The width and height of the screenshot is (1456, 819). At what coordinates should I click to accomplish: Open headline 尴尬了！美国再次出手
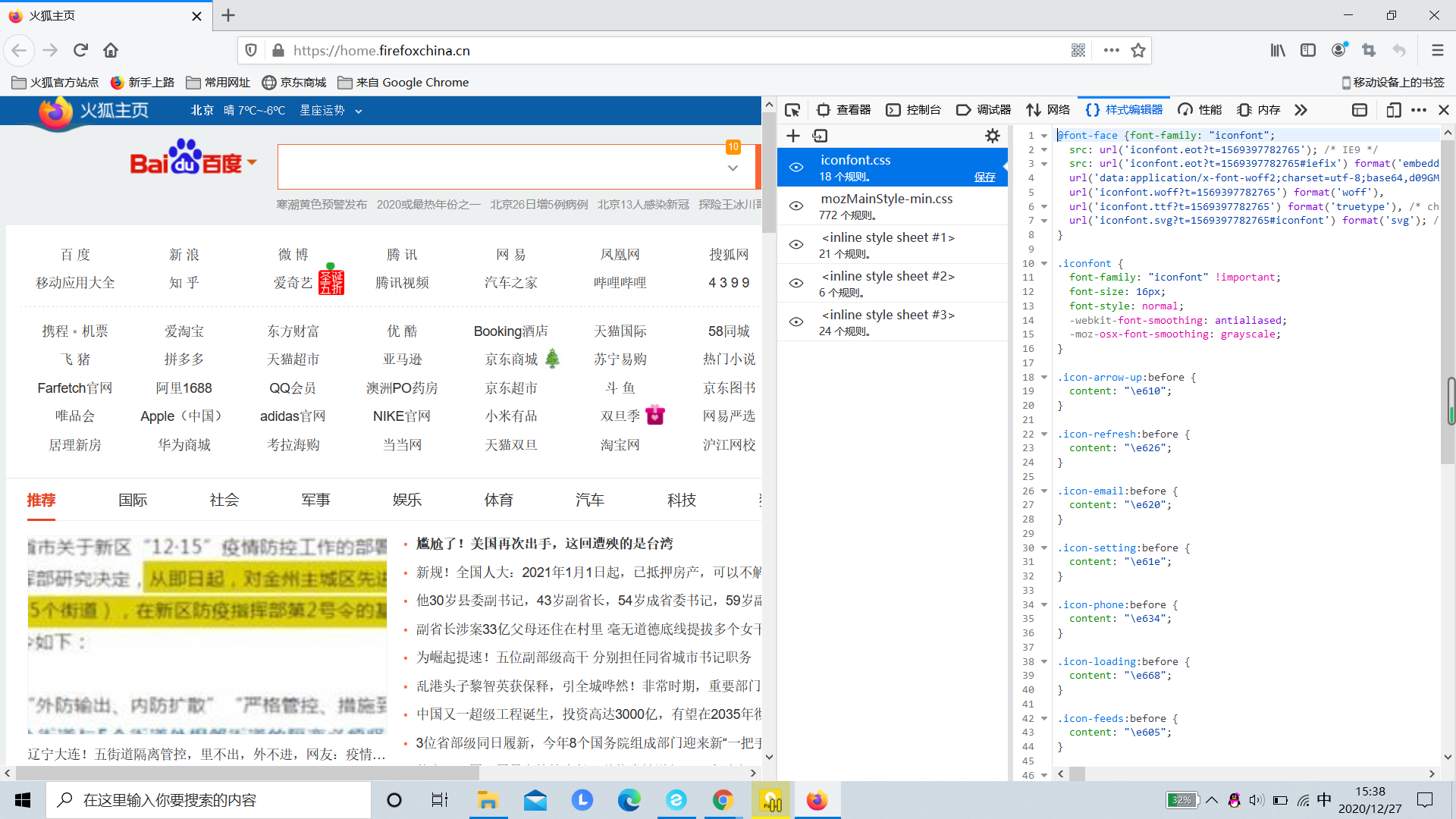tap(544, 544)
